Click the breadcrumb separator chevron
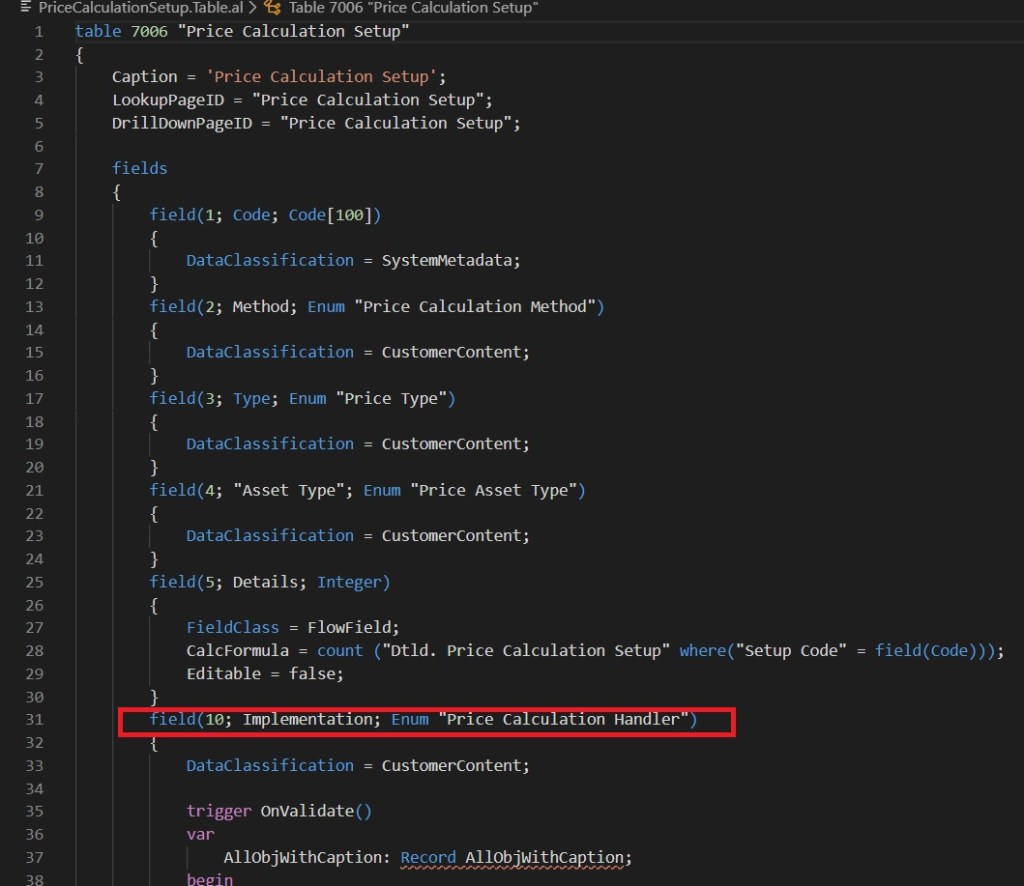 point(254,8)
